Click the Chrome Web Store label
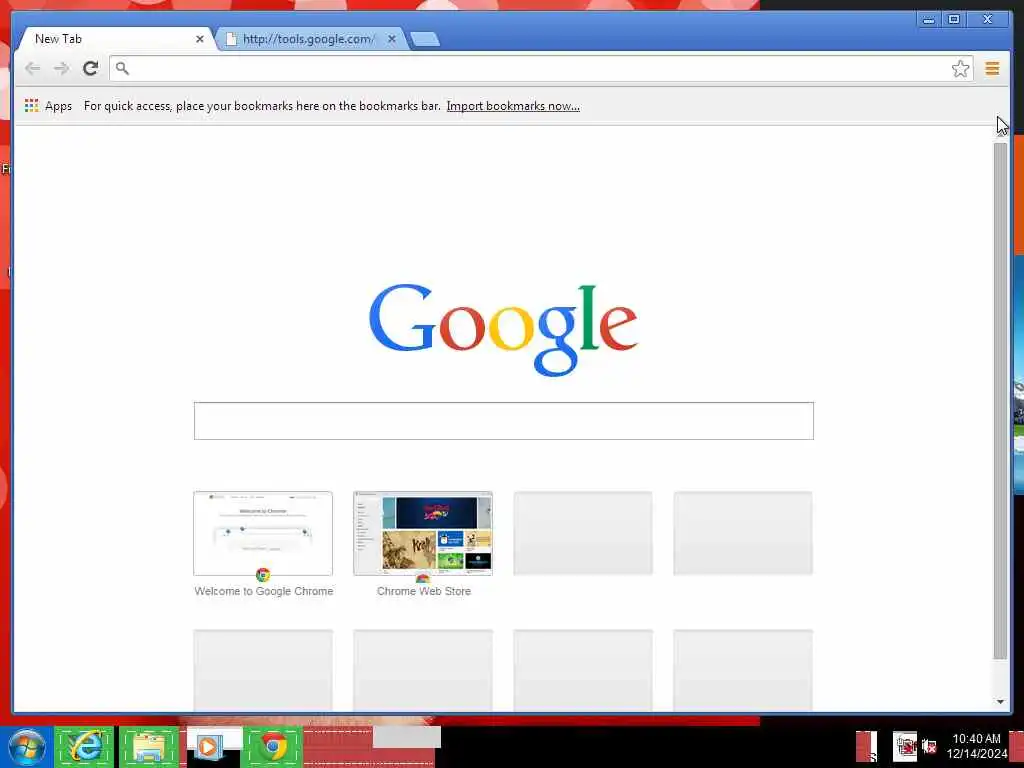This screenshot has width=1024, height=768. pyautogui.click(x=424, y=591)
